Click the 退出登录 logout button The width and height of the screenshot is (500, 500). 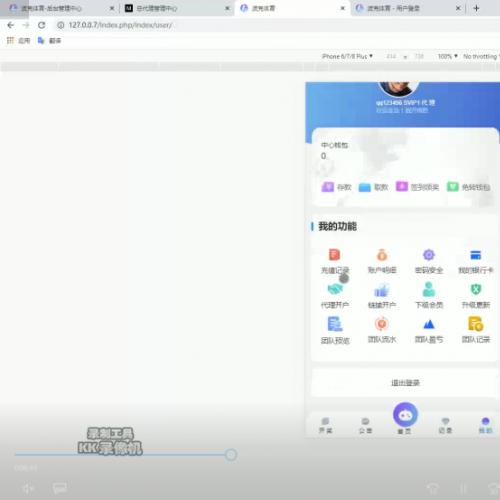point(405,383)
